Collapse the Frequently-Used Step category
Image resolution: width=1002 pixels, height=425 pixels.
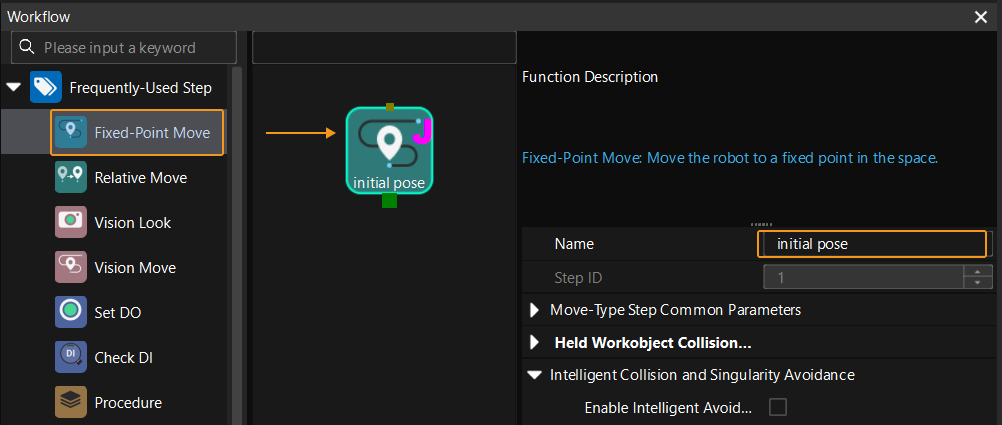pos(14,87)
